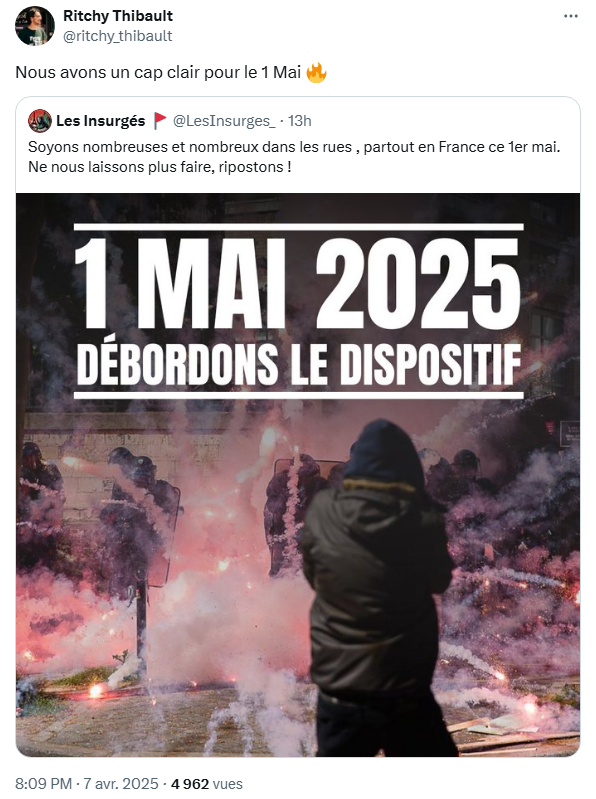View the 4 962 vues count
This screenshot has width=596, height=799.
(206, 783)
